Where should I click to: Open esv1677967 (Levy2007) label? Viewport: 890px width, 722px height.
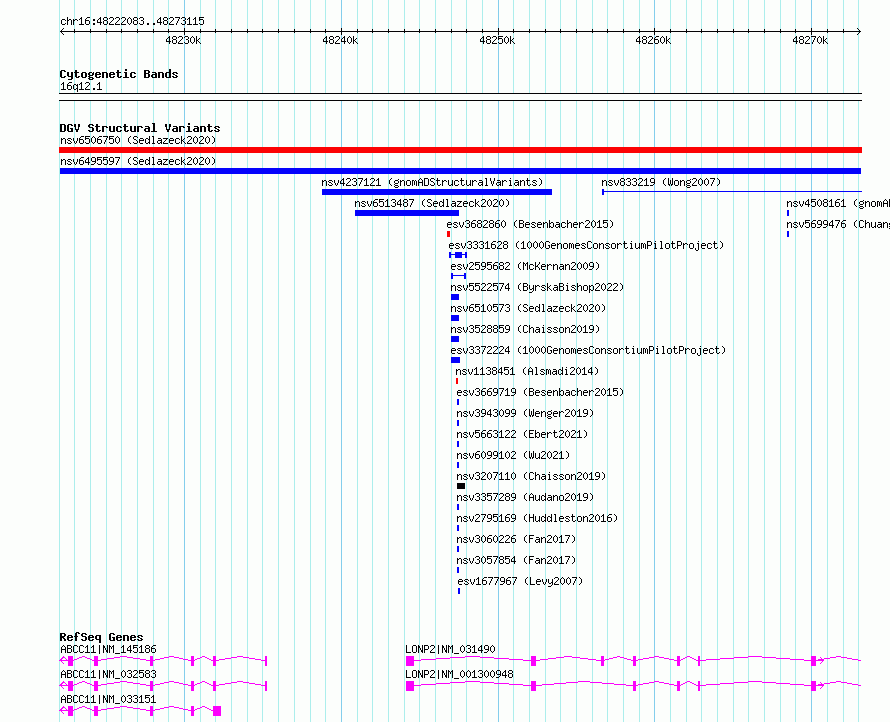(520, 581)
